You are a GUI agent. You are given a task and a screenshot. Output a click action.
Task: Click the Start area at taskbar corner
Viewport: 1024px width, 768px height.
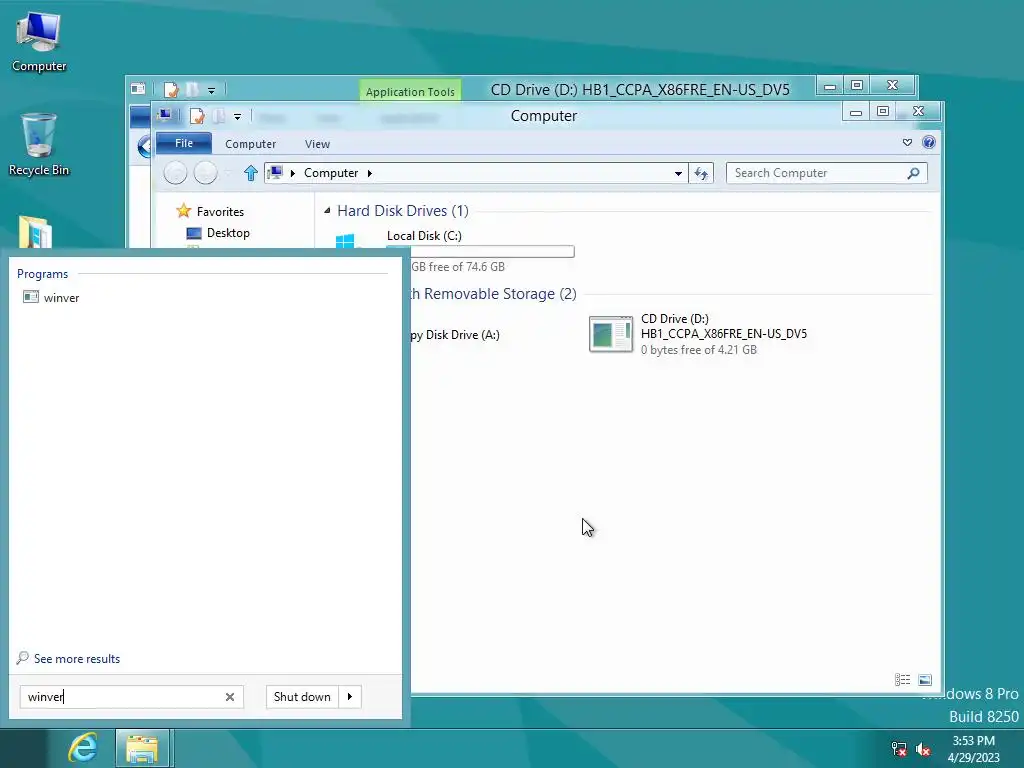tap(24, 748)
